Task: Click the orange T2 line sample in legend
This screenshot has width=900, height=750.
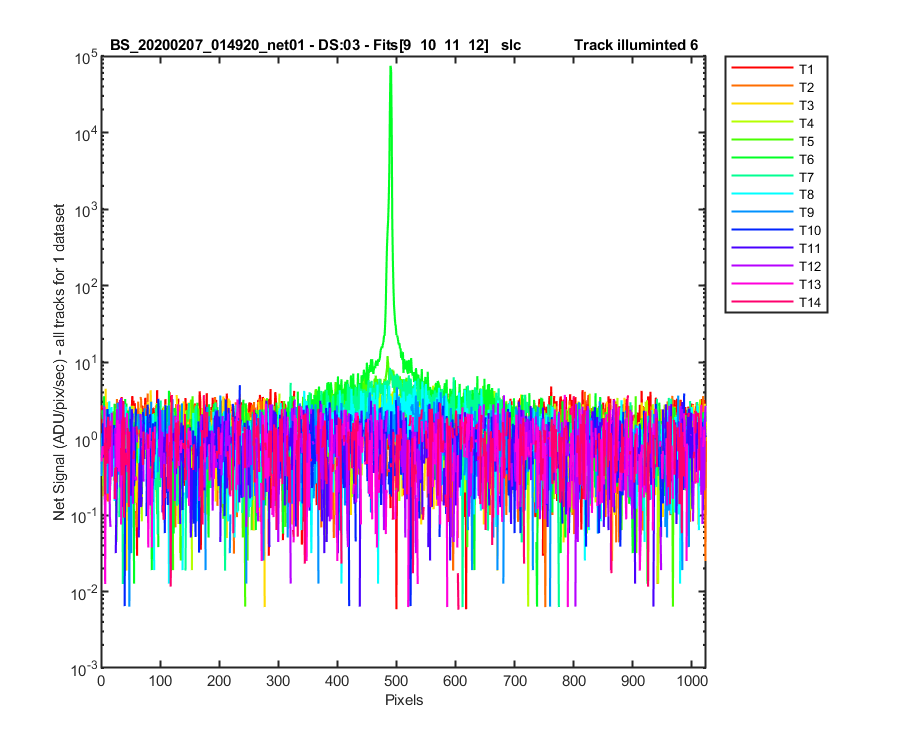Action: [x=762, y=86]
